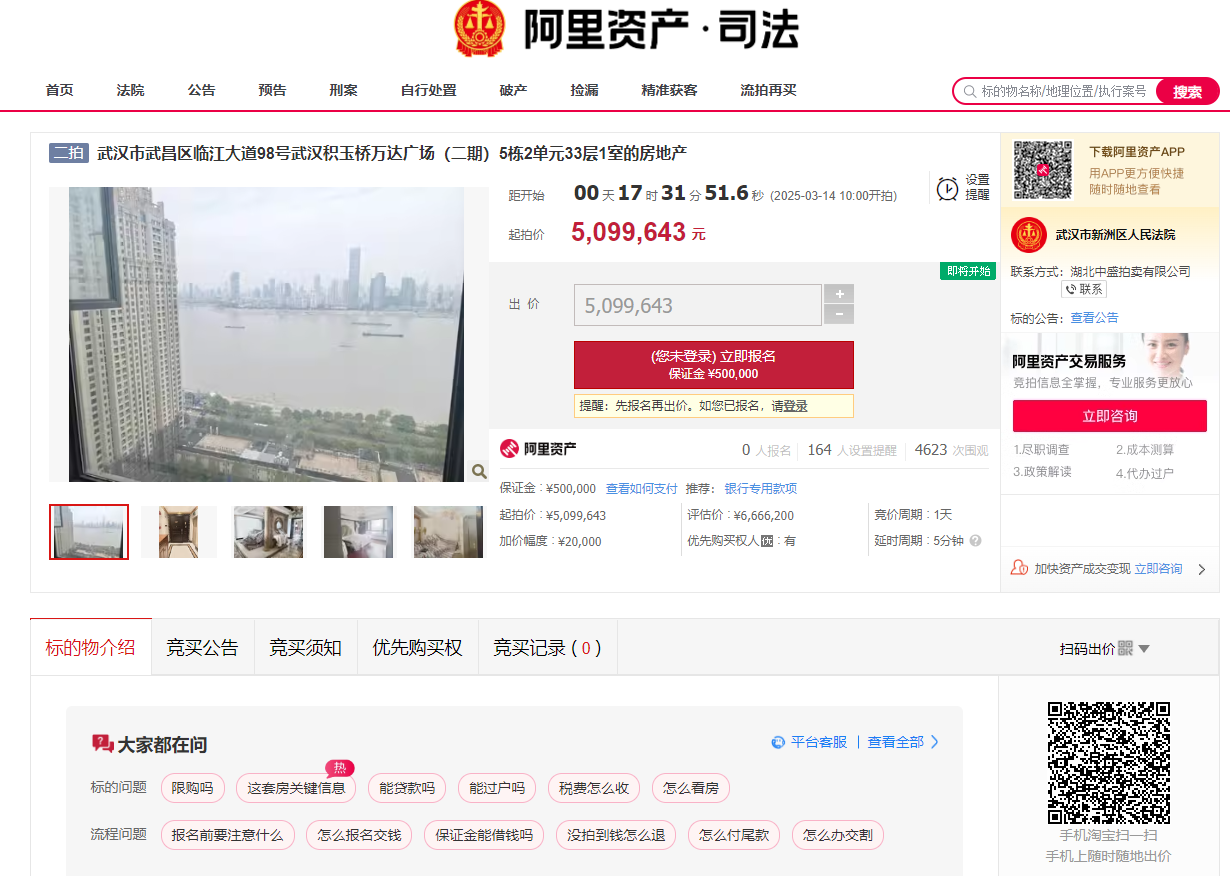
Task: Click the 能过户吗 question tag
Action: coord(497,788)
